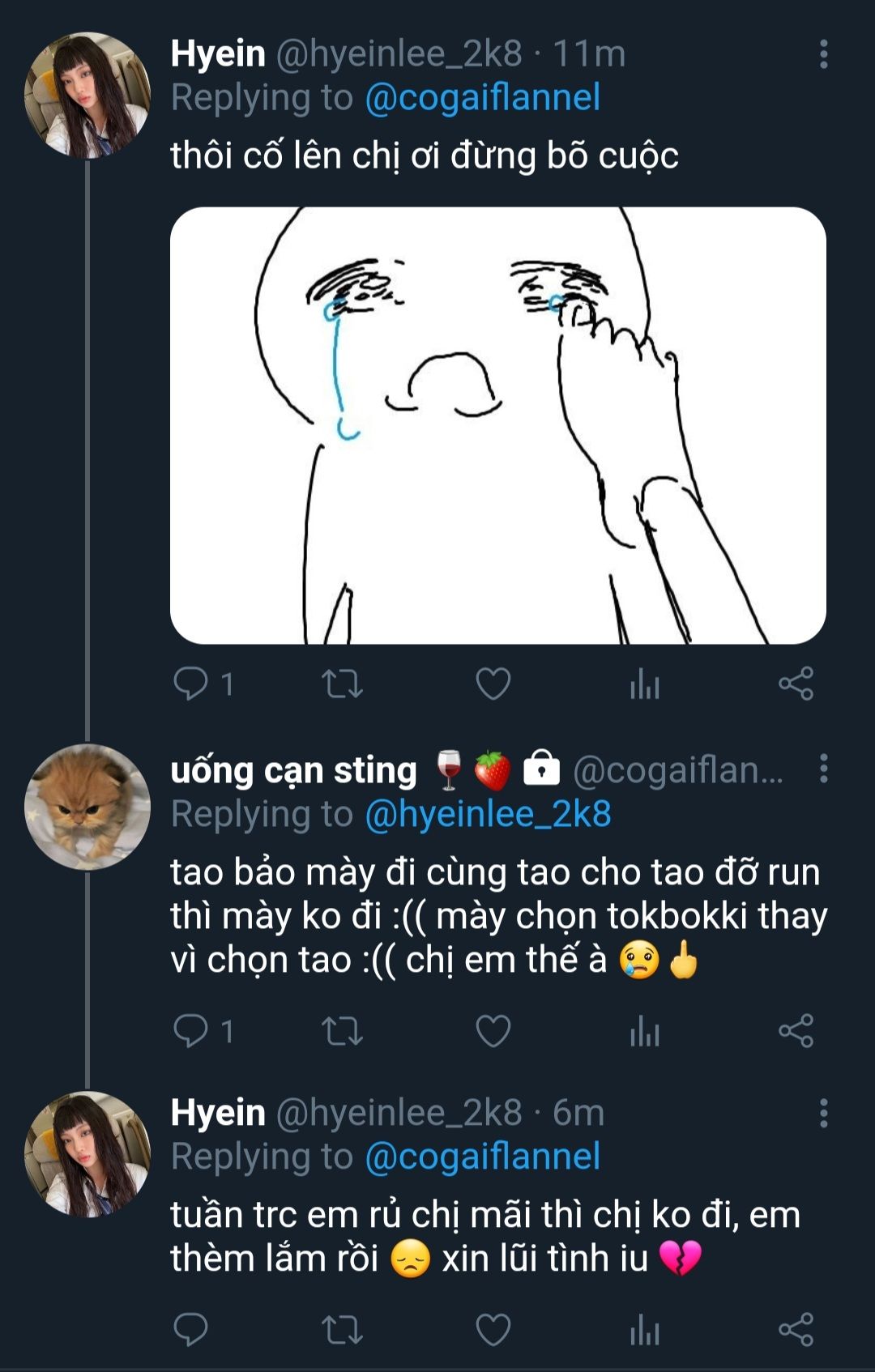Reply to Hyein's tweet posted 6m ago
The width and height of the screenshot is (875, 1372).
pyautogui.click(x=191, y=1330)
